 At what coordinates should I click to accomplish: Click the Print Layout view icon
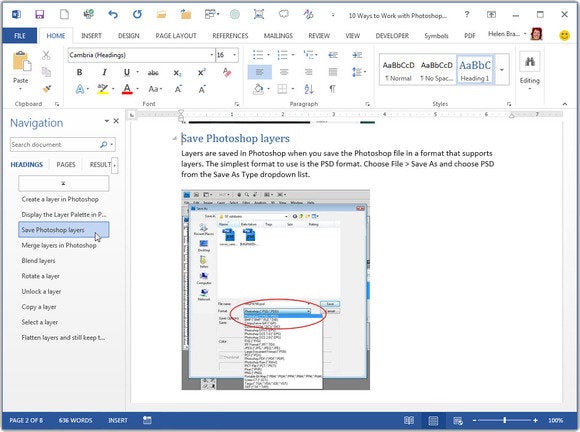433,420
